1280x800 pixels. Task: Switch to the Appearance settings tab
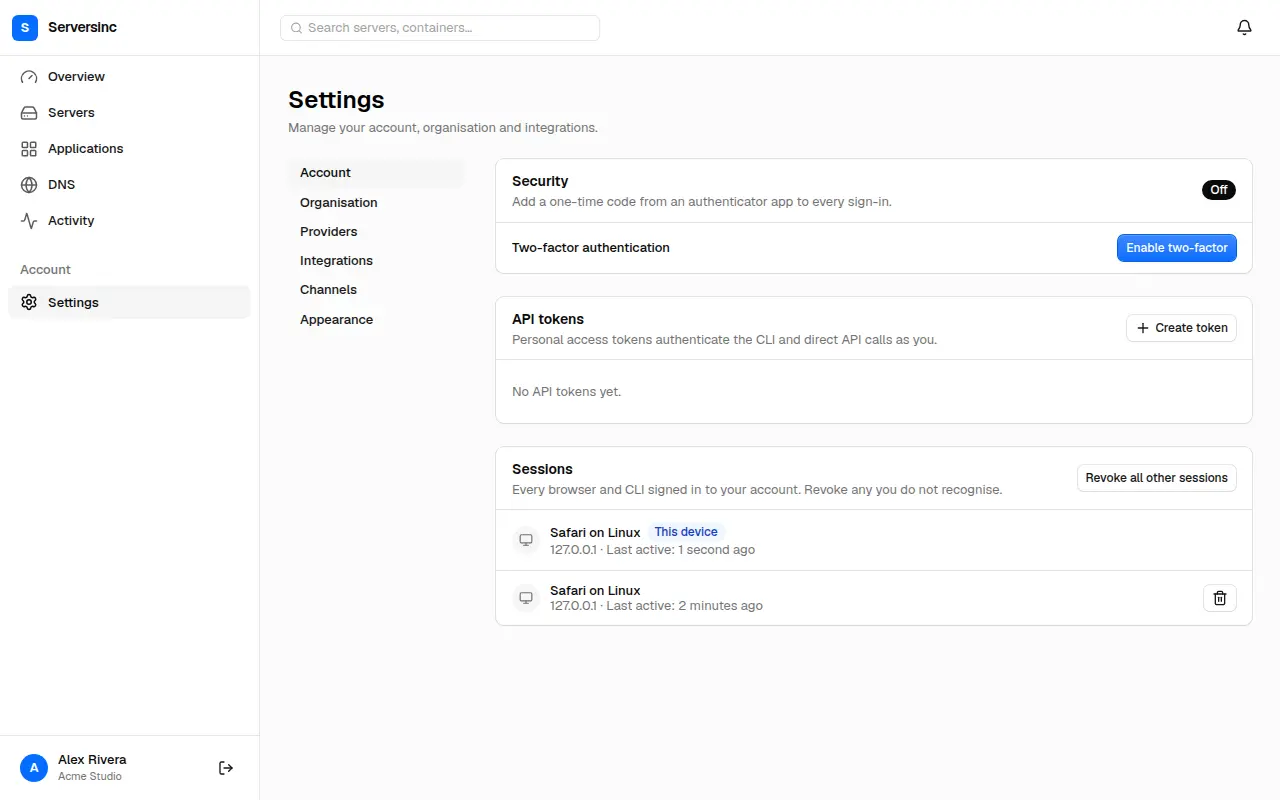[376, 319]
